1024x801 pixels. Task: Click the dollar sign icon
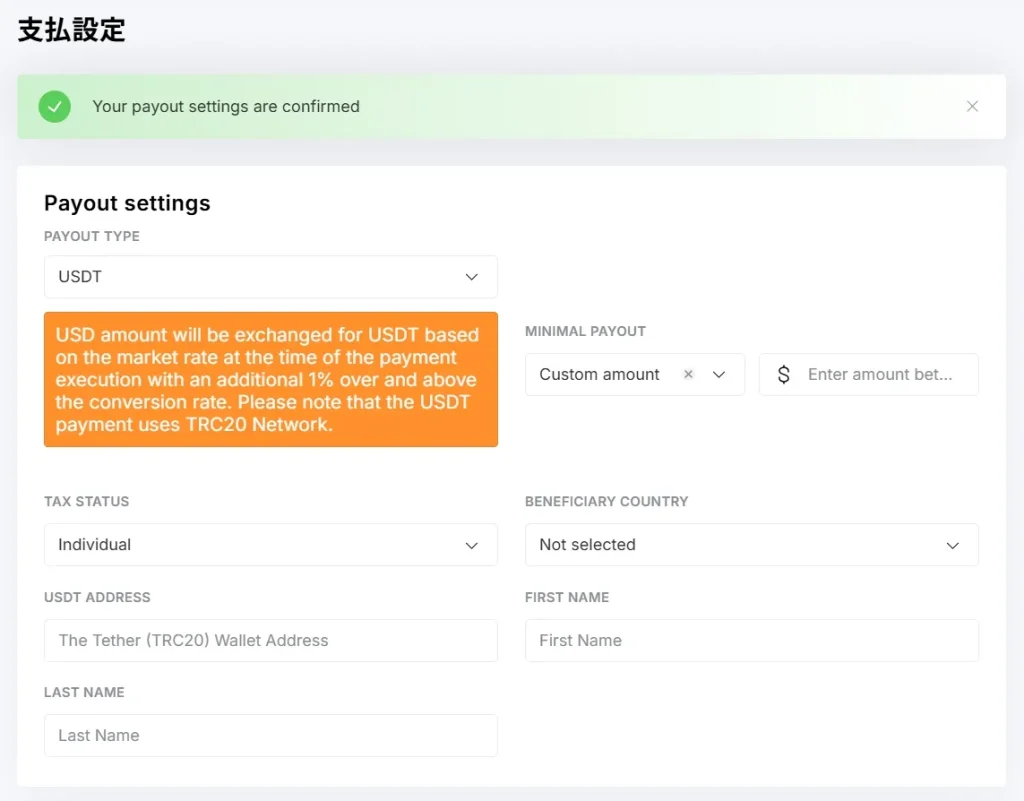click(783, 375)
